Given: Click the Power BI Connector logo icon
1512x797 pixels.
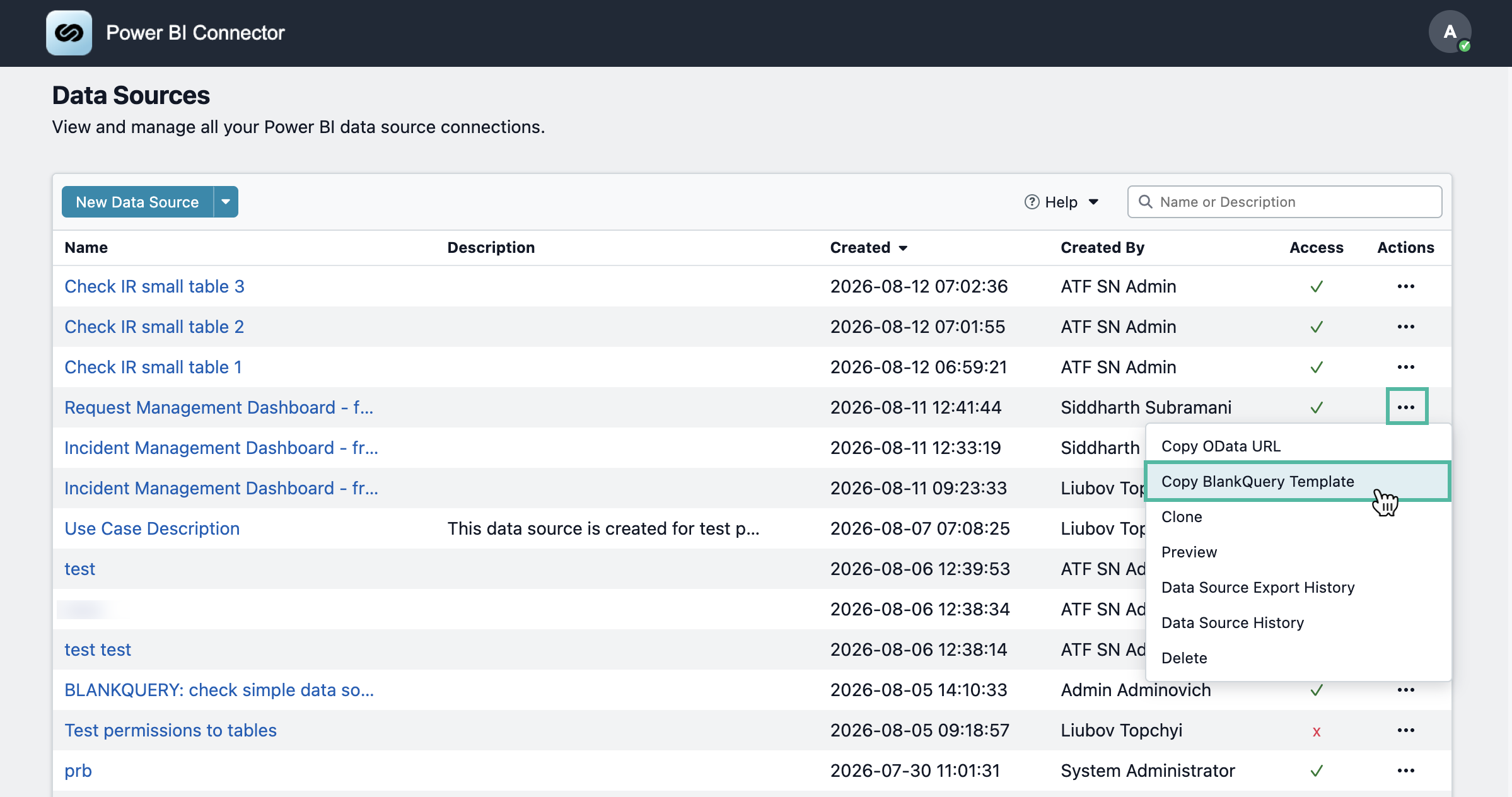Looking at the screenshot, I should pyautogui.click(x=69, y=33).
